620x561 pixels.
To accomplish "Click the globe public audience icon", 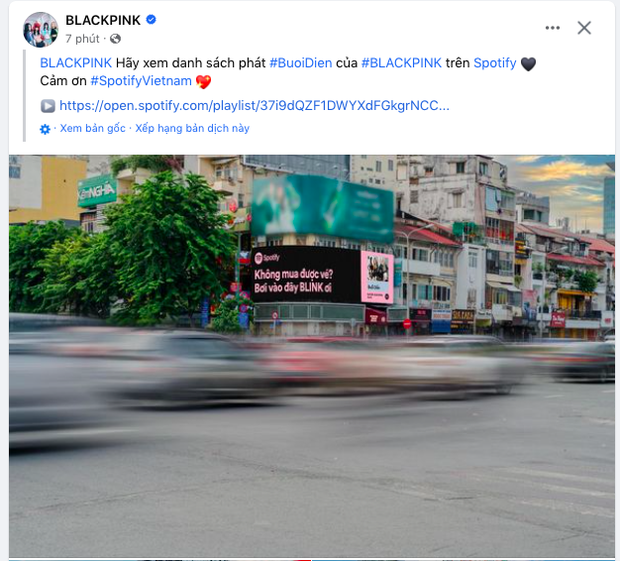I will [115, 39].
